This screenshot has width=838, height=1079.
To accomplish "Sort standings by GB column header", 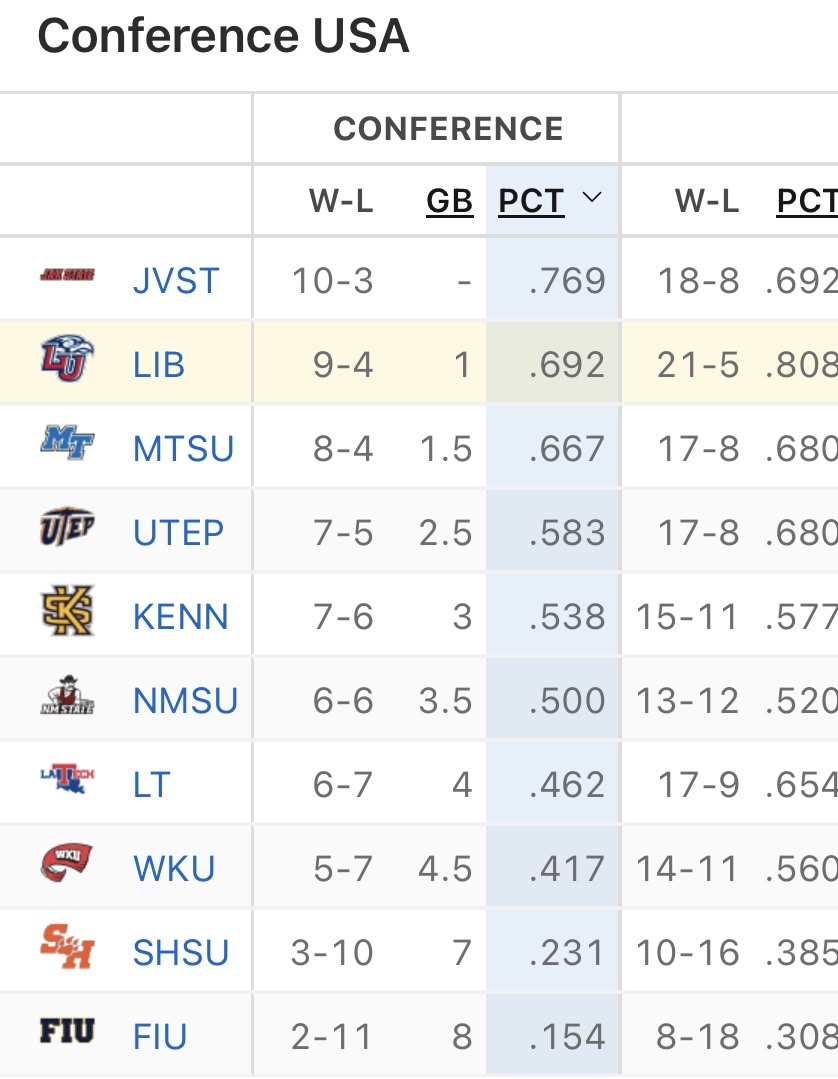I will 449,201.
